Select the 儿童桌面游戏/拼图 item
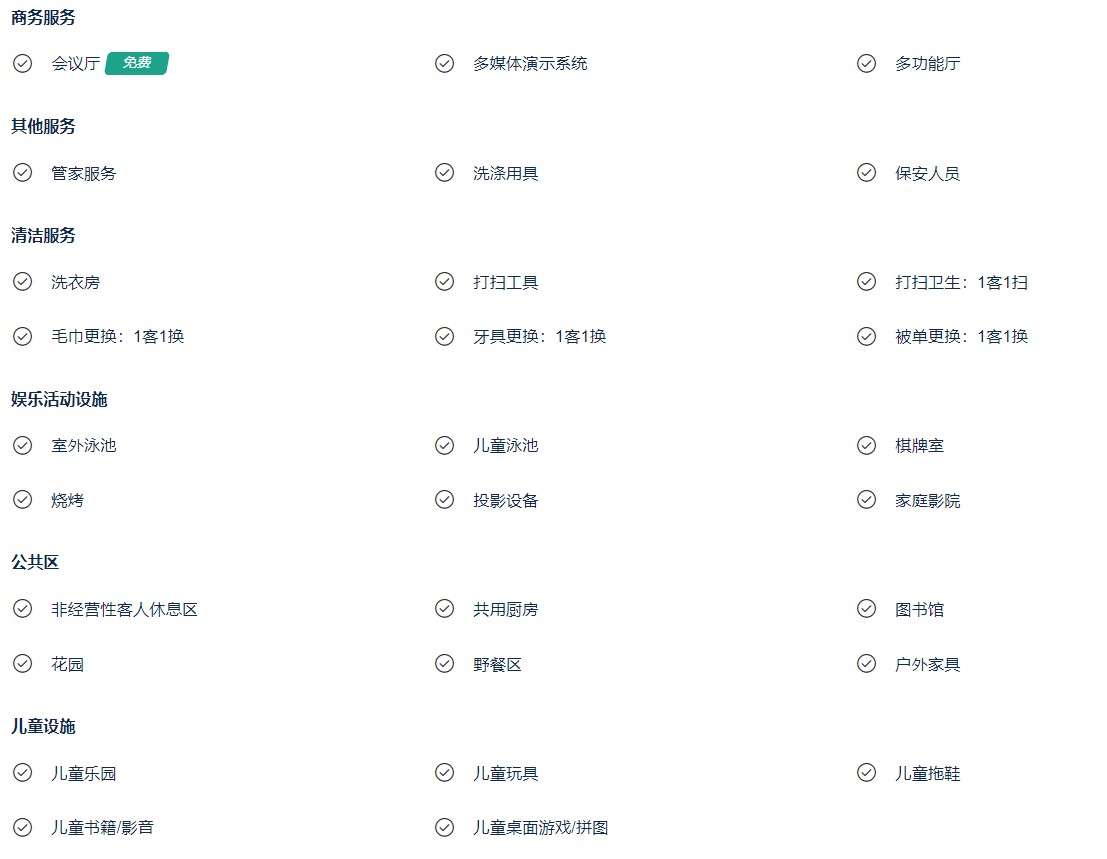This screenshot has width=1107, height=859. [x=541, y=827]
